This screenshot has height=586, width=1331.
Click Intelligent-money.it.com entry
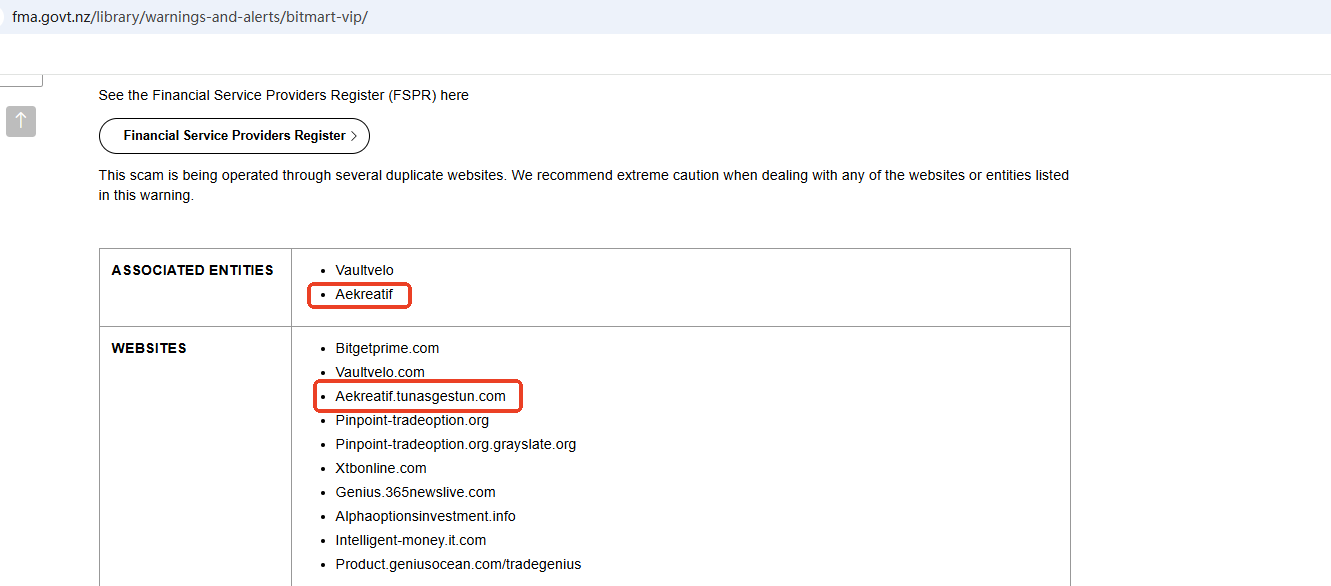(410, 540)
